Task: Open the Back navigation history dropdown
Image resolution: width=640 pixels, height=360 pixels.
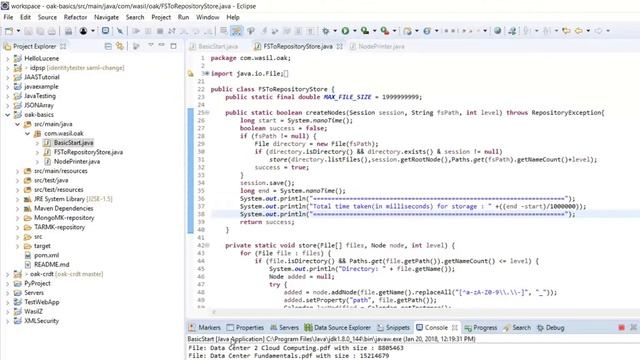Action: (588, 31)
